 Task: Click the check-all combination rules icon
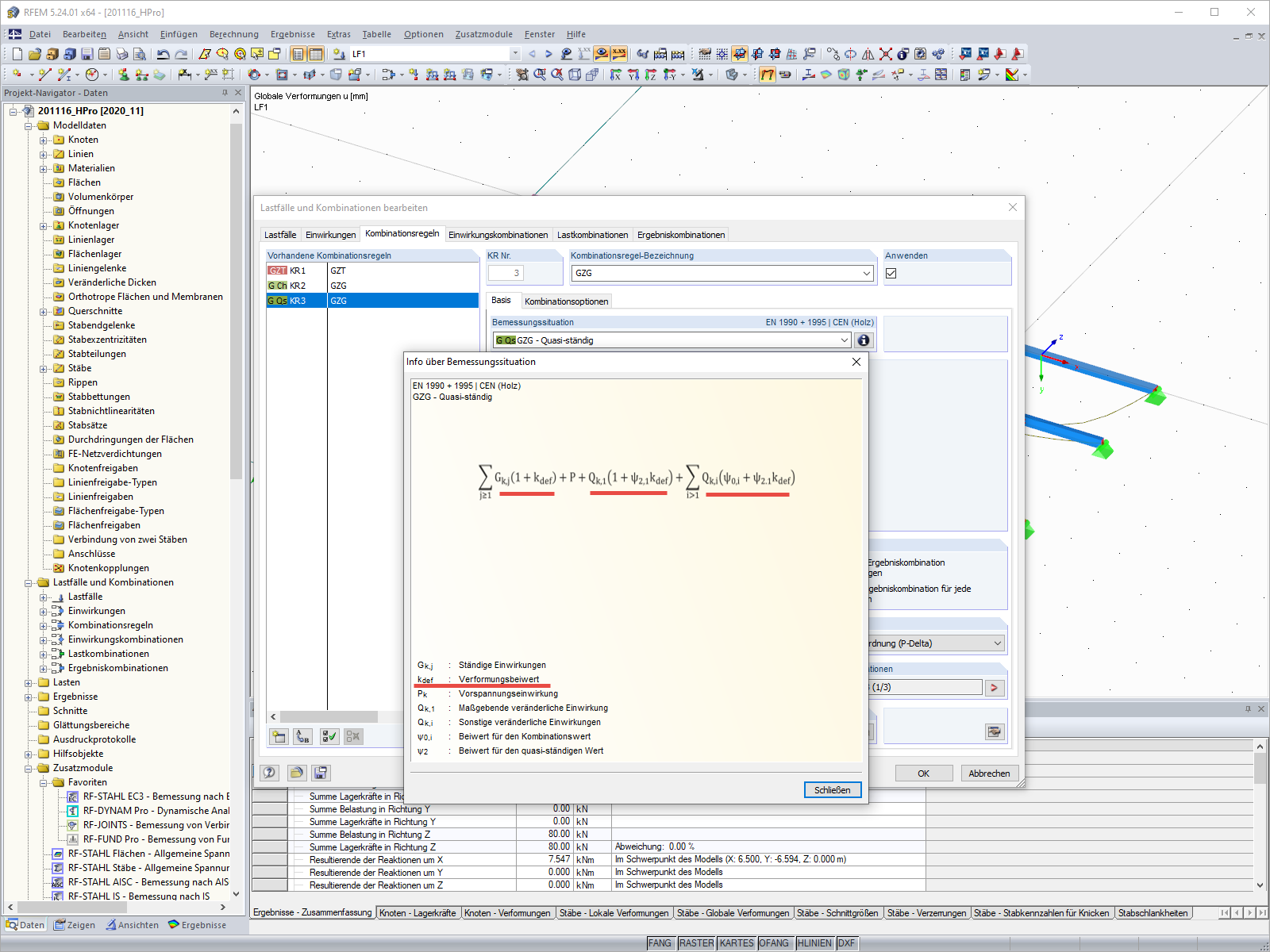pos(329,736)
